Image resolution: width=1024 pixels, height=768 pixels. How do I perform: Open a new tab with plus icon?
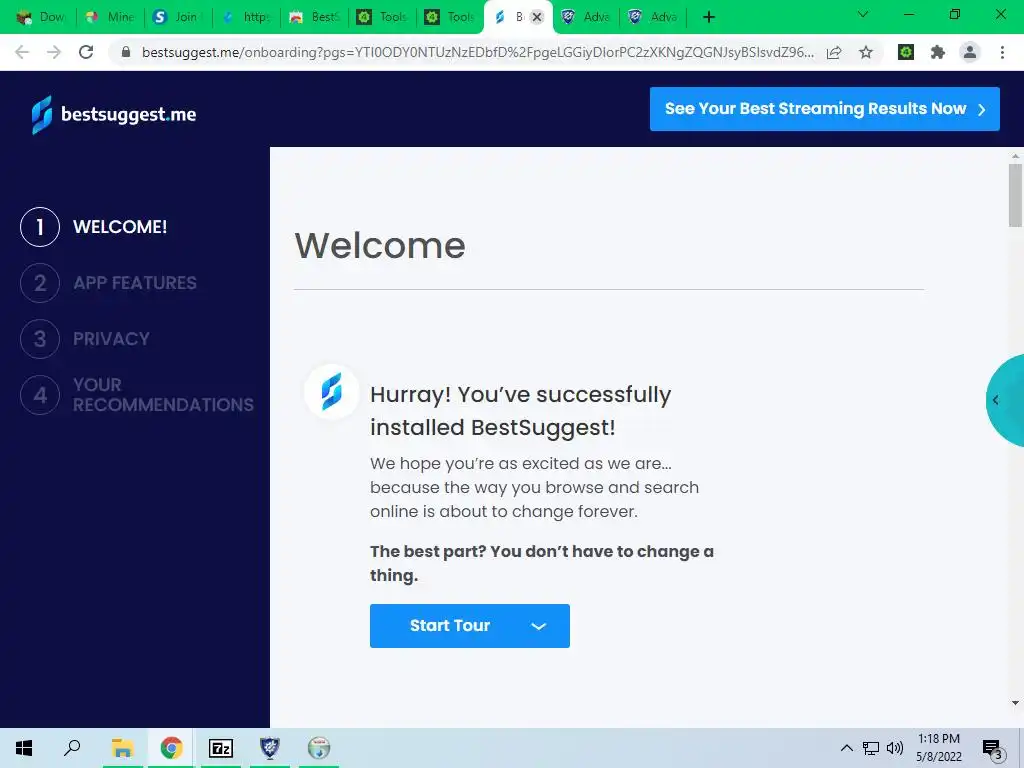click(709, 17)
